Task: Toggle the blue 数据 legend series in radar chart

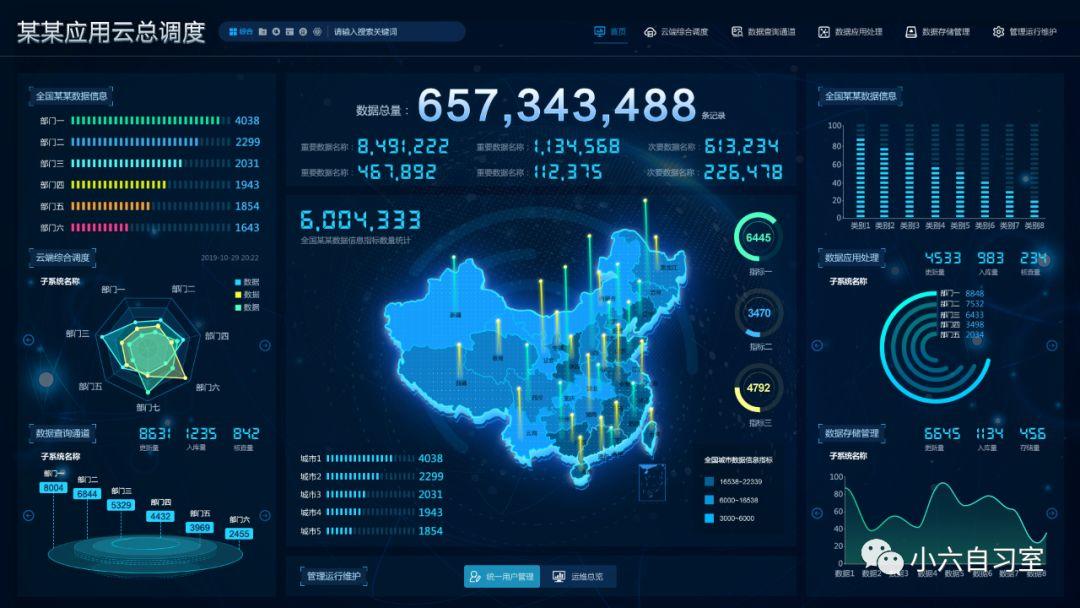Action: pyautogui.click(x=237, y=282)
